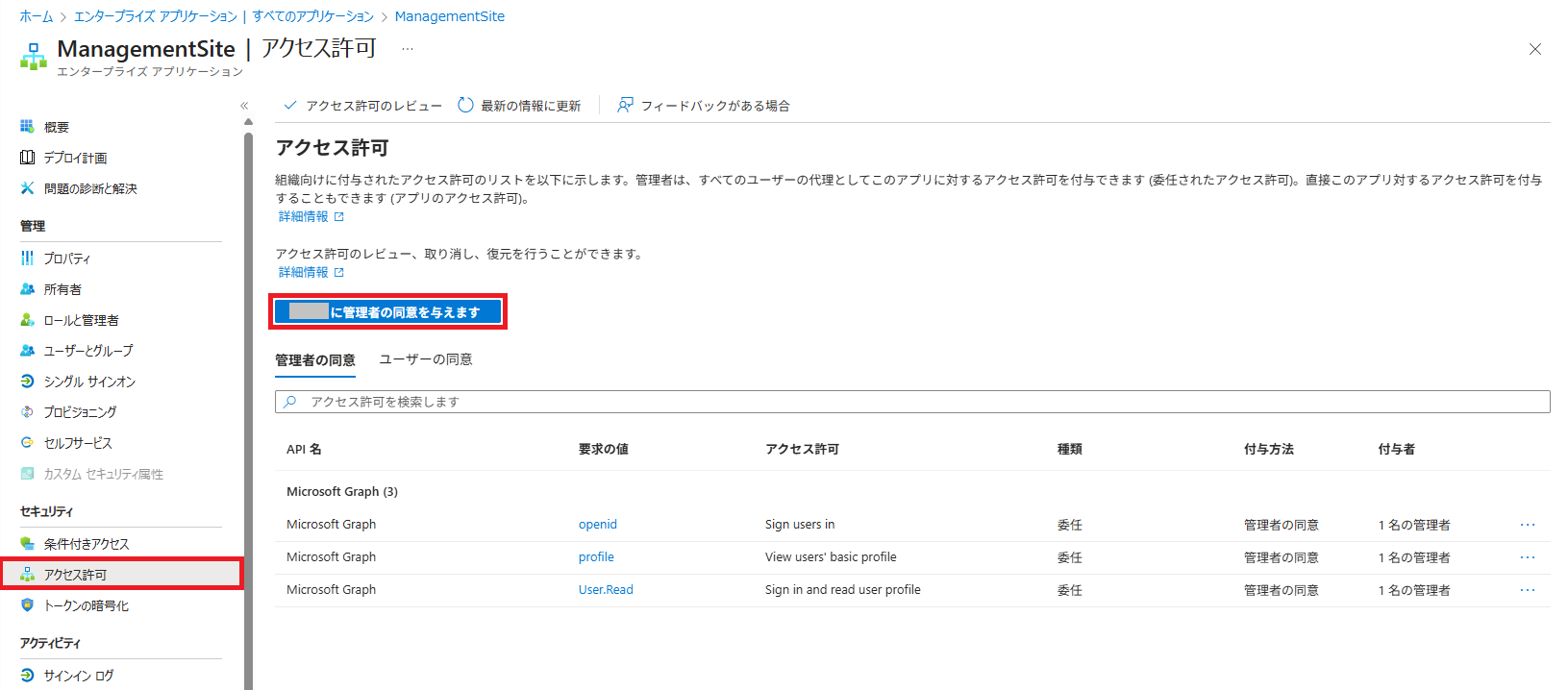Open the profile permission link

tap(596, 557)
